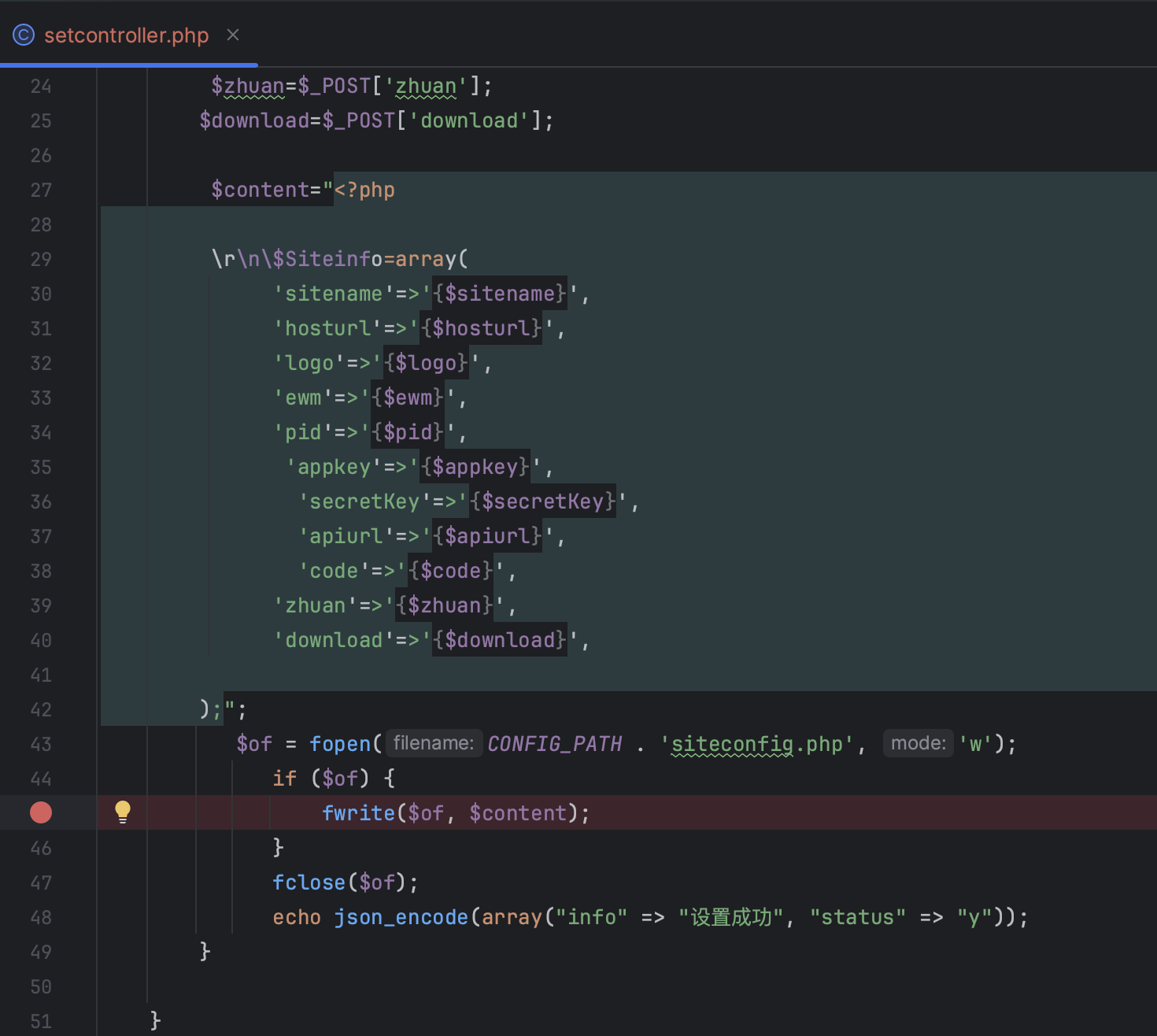Screen dimensions: 1157x1036
Task: Click the CONFIG_PATH constant
Action: pyautogui.click(x=555, y=744)
